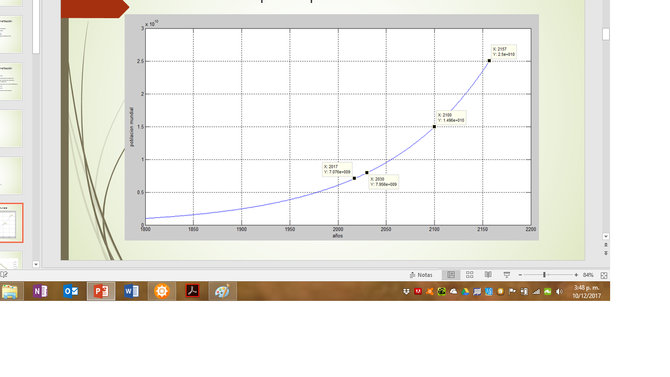The image size is (670, 377).
Task: Open Action Center flag icon
Action: click(x=512, y=292)
